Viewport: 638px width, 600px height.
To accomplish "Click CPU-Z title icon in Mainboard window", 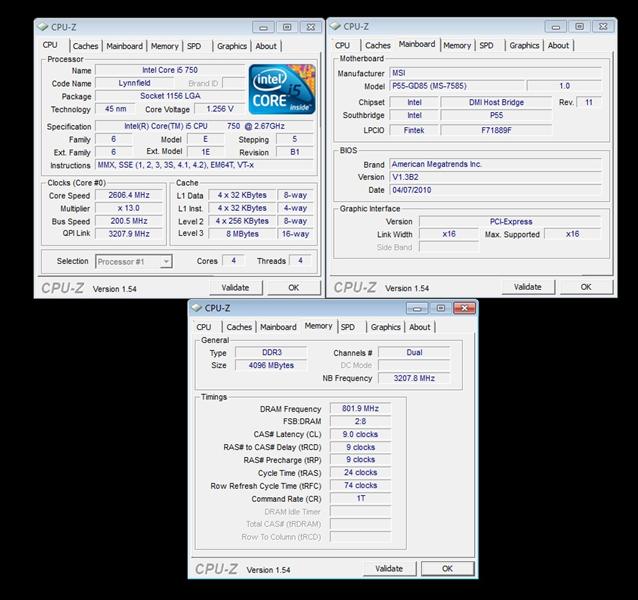I will [x=334, y=27].
